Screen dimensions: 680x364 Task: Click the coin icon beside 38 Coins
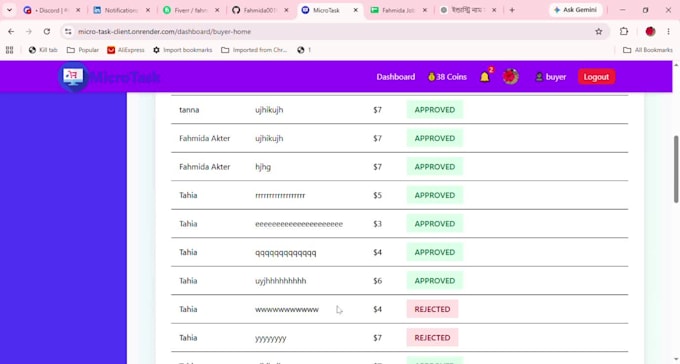pyautogui.click(x=431, y=77)
